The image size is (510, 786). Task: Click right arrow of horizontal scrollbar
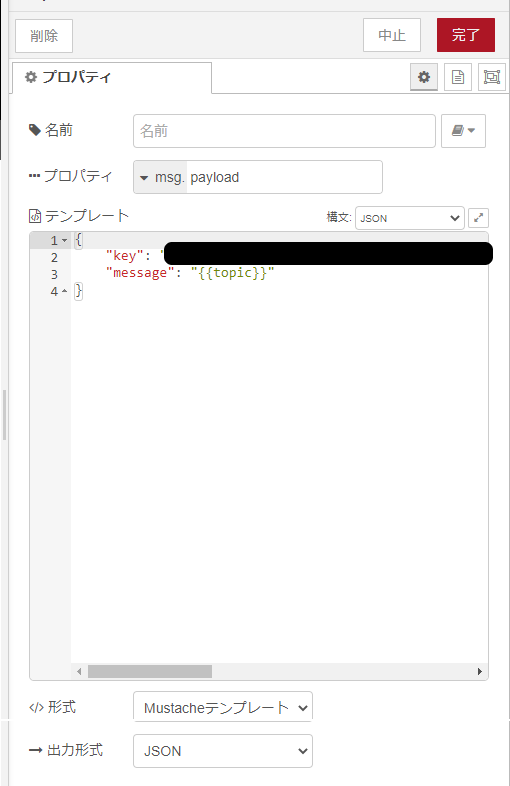[x=480, y=671]
